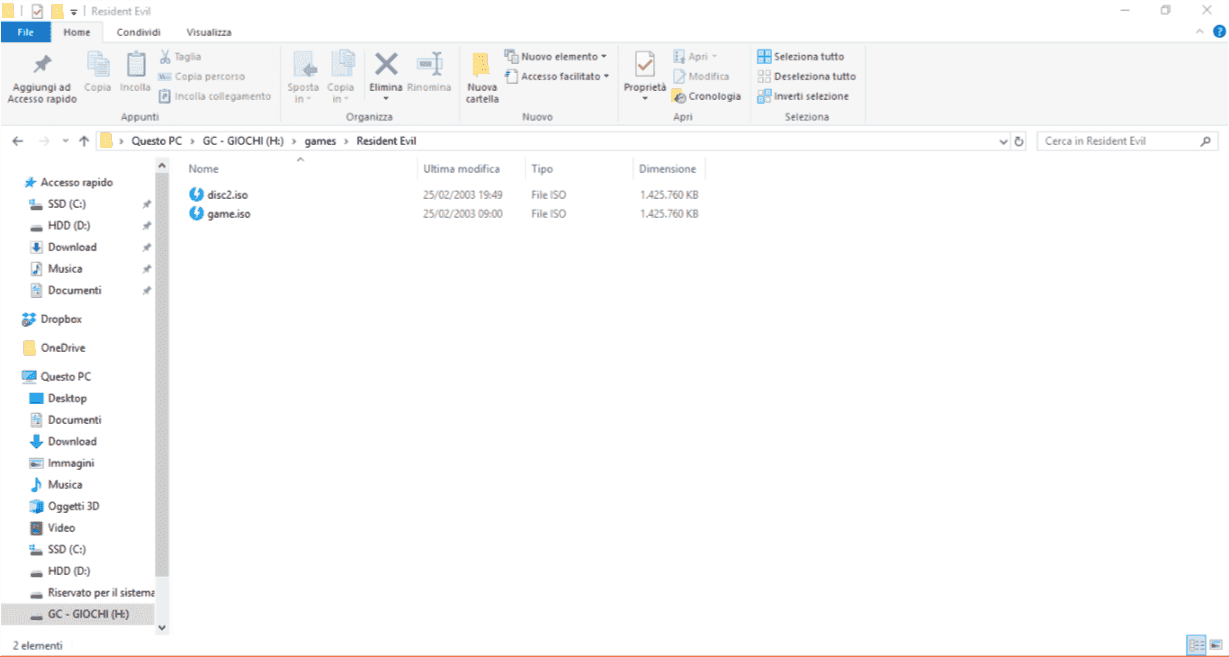Open Immagini in the navigation pane

click(x=70, y=463)
